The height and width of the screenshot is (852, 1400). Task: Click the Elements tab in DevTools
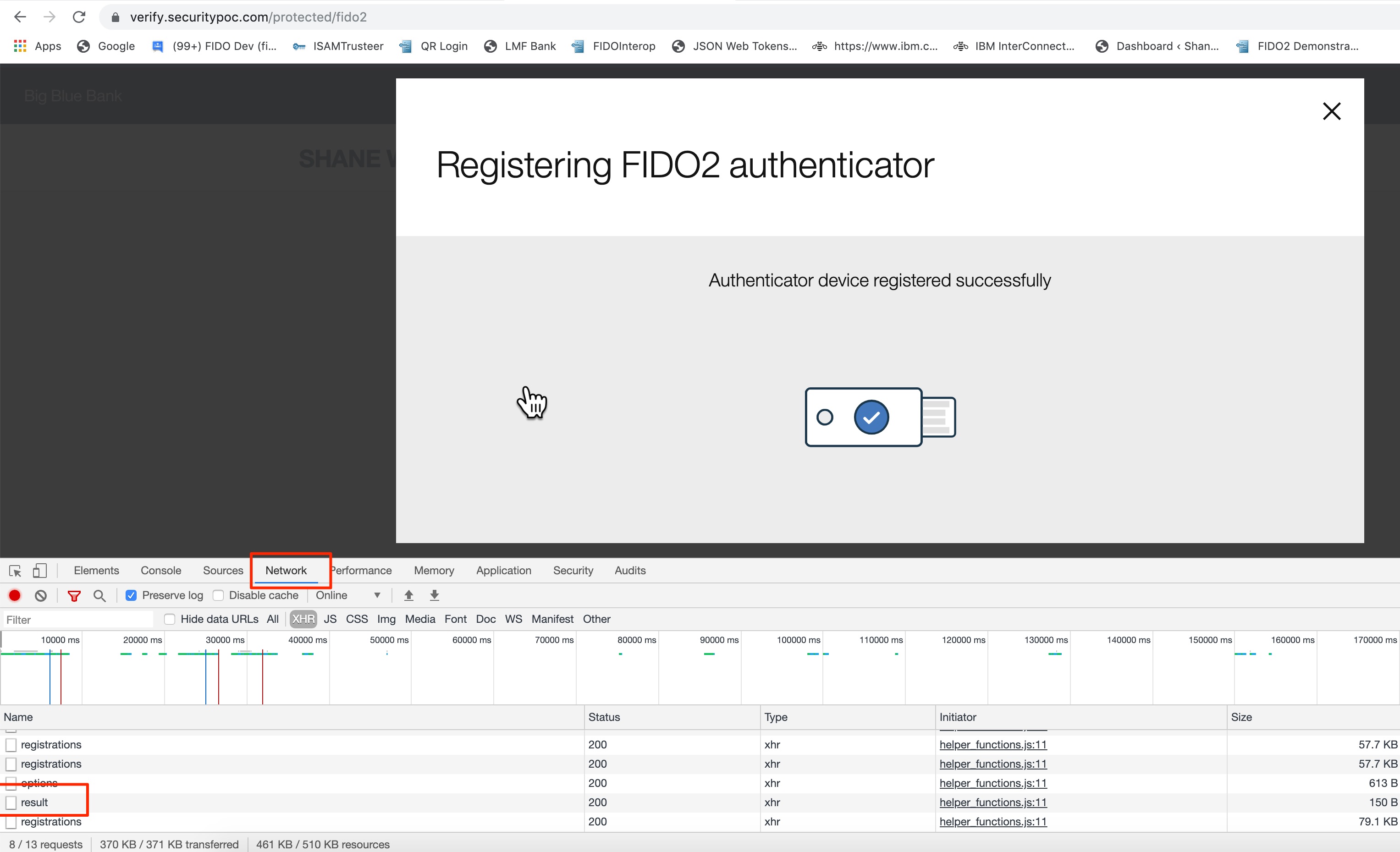pyautogui.click(x=97, y=570)
